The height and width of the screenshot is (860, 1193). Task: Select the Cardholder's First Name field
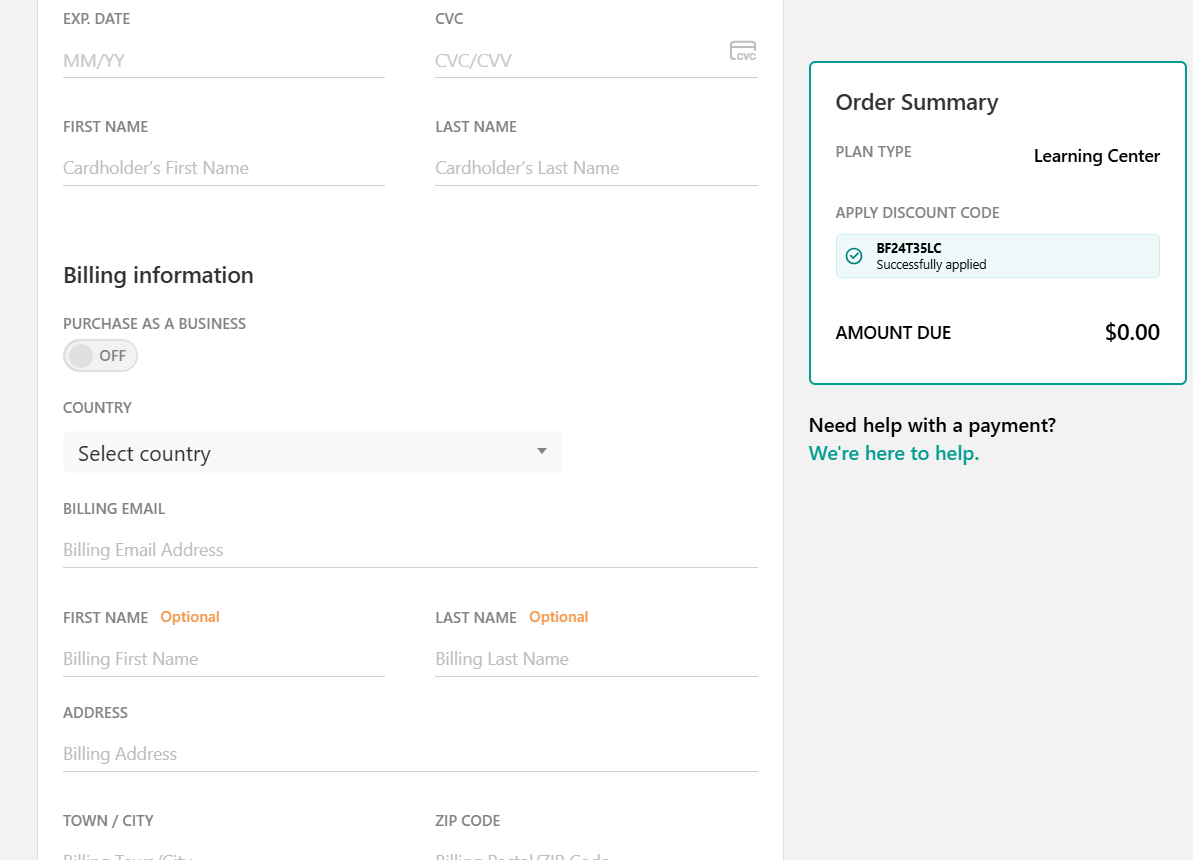tap(223, 168)
